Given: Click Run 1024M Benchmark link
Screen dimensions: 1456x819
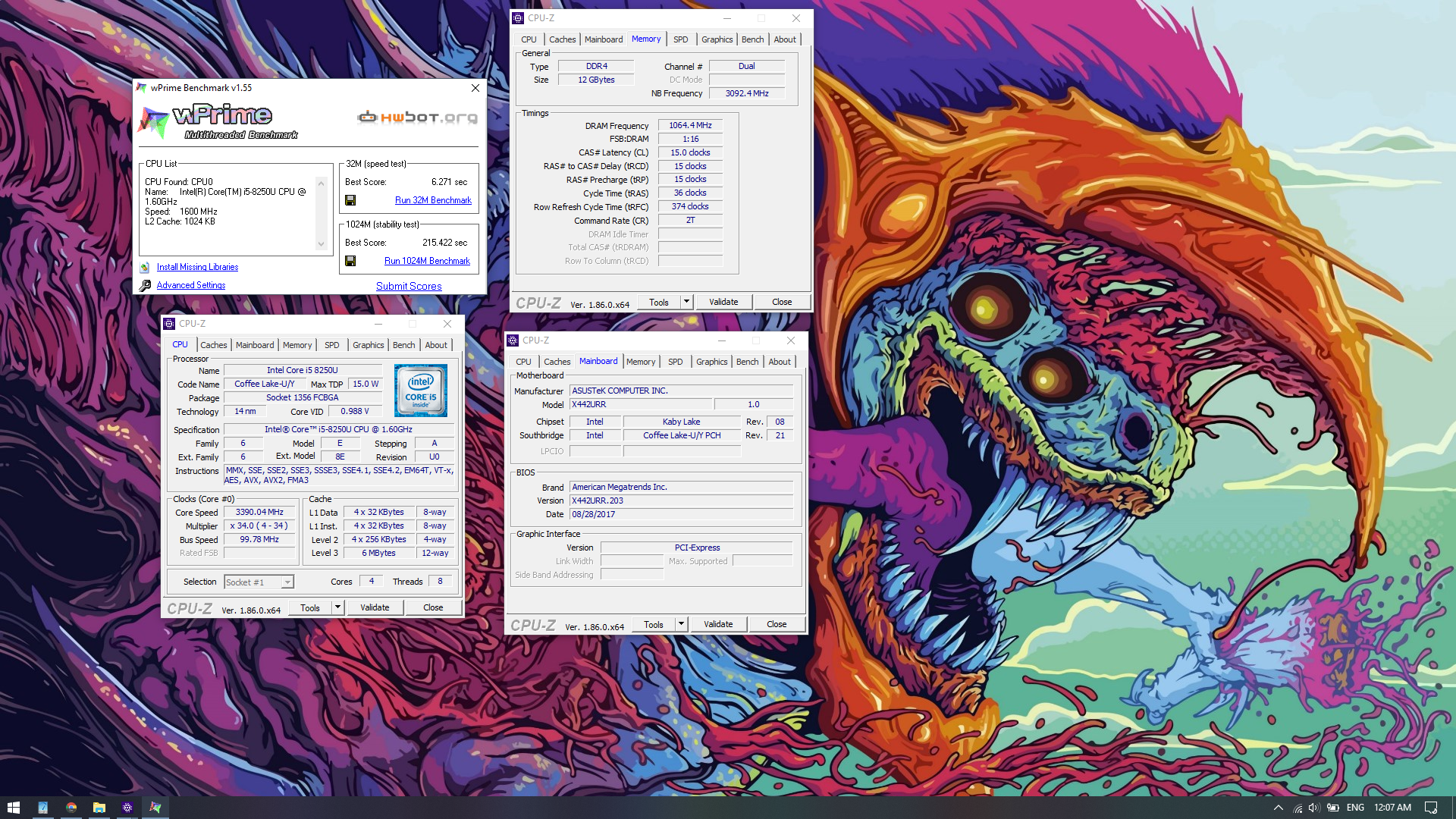Looking at the screenshot, I should click(x=427, y=261).
